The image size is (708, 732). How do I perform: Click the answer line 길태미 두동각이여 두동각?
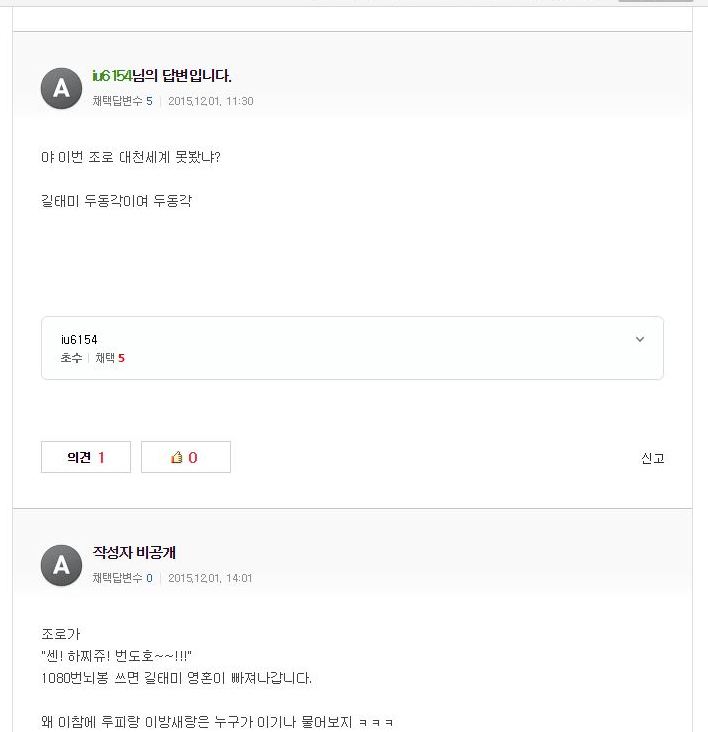click(x=117, y=201)
